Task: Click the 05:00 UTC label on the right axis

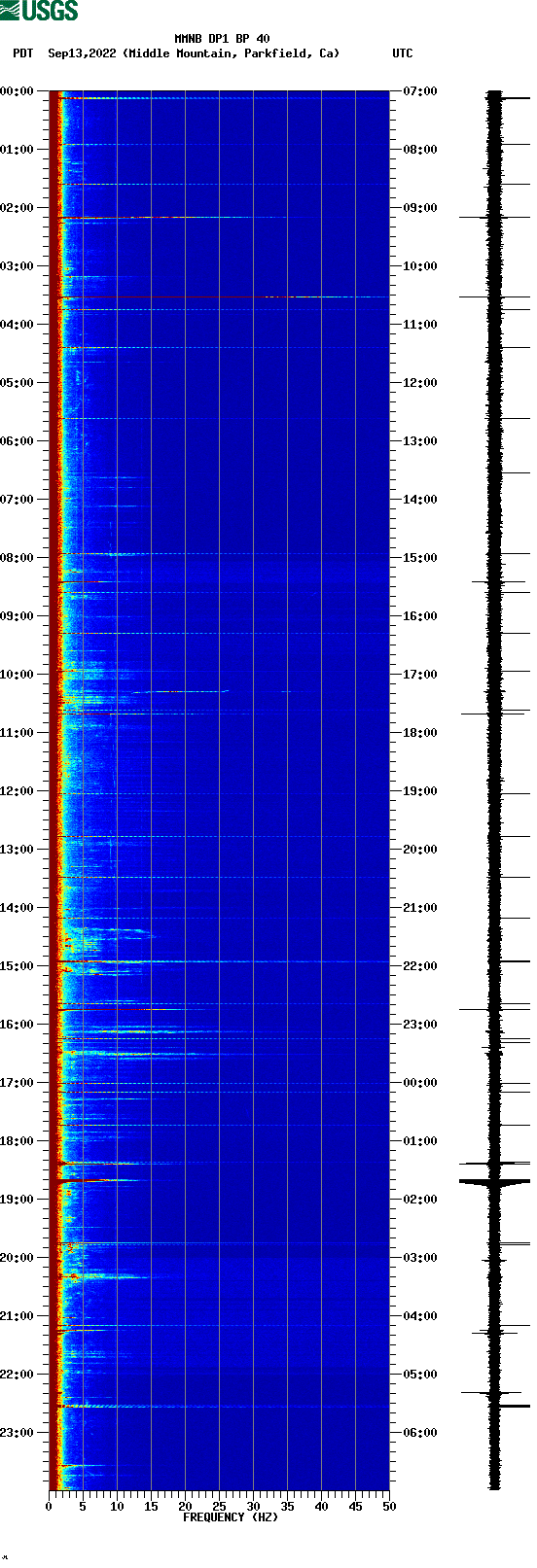Action: (420, 1375)
